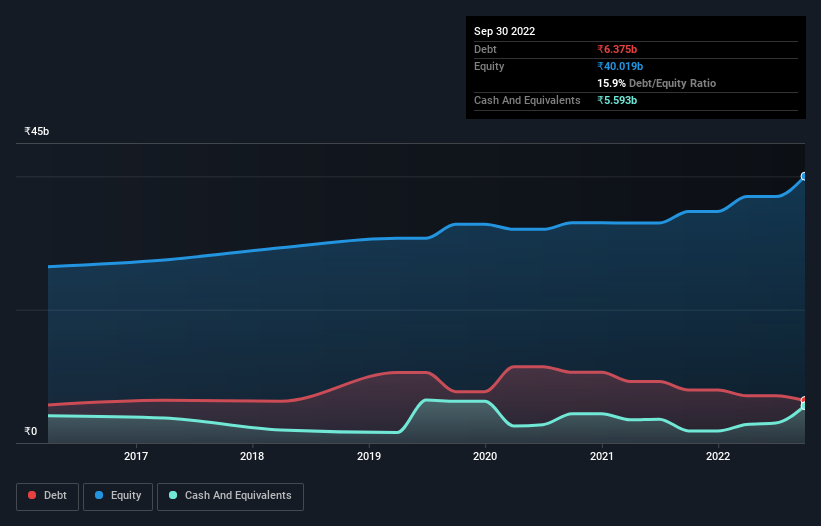
Task: Click the Equity label in tooltip
Action: pos(489,66)
